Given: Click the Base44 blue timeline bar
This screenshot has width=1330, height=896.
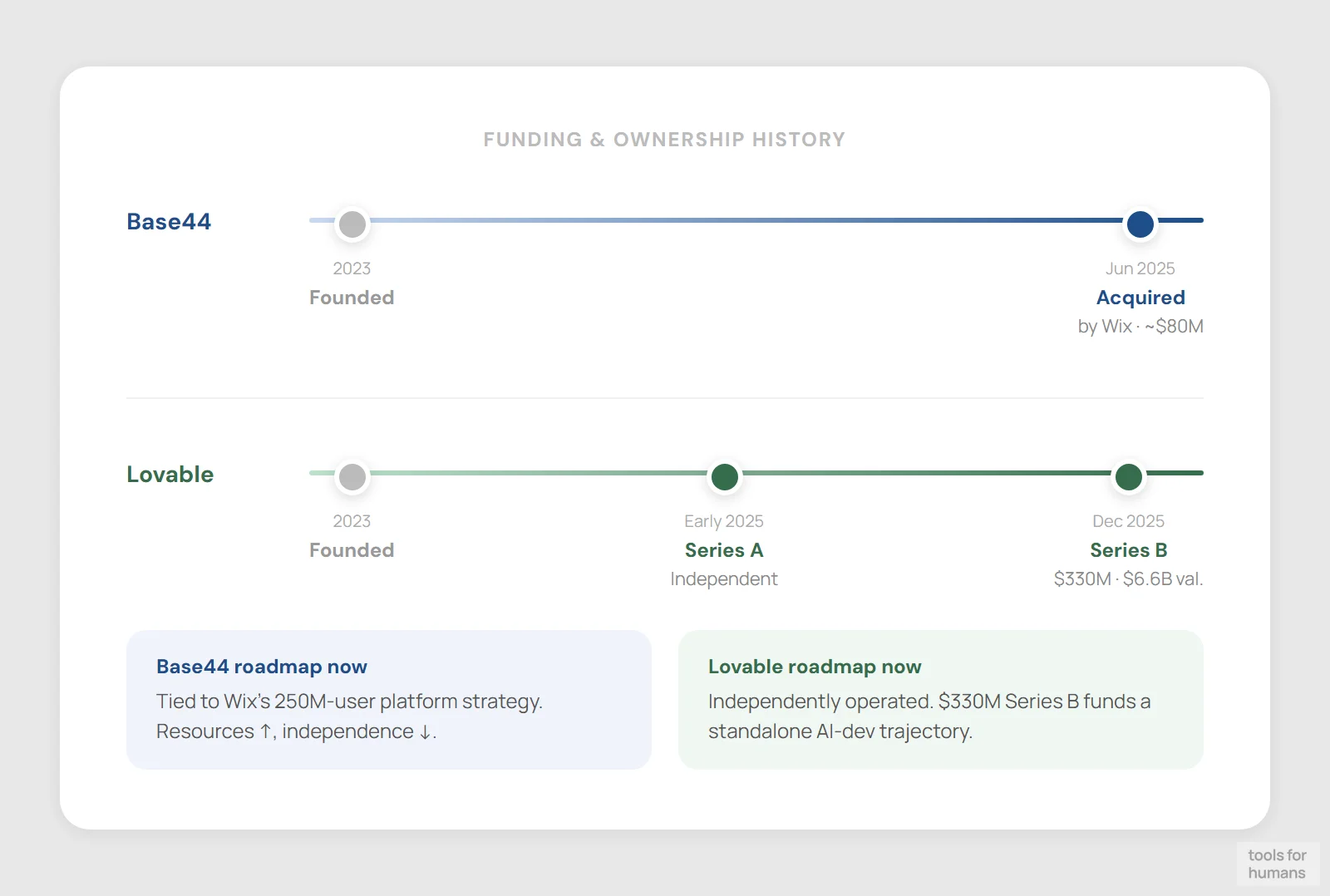Looking at the screenshot, I should click(748, 220).
